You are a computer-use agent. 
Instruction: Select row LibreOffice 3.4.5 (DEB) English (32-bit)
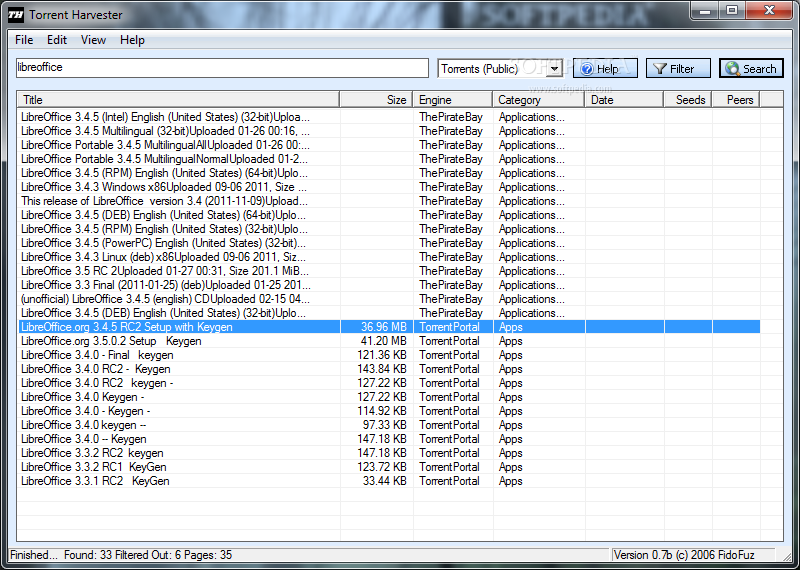click(x=389, y=313)
